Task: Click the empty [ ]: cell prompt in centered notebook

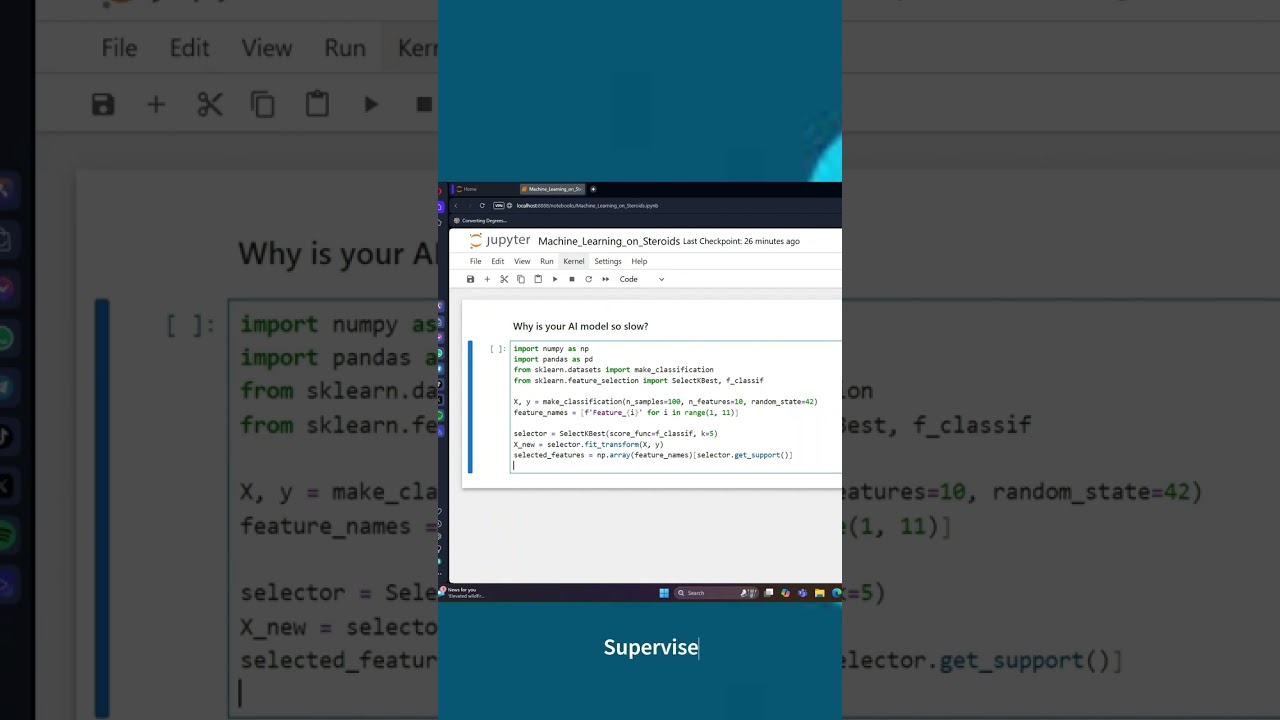Action: 497,349
